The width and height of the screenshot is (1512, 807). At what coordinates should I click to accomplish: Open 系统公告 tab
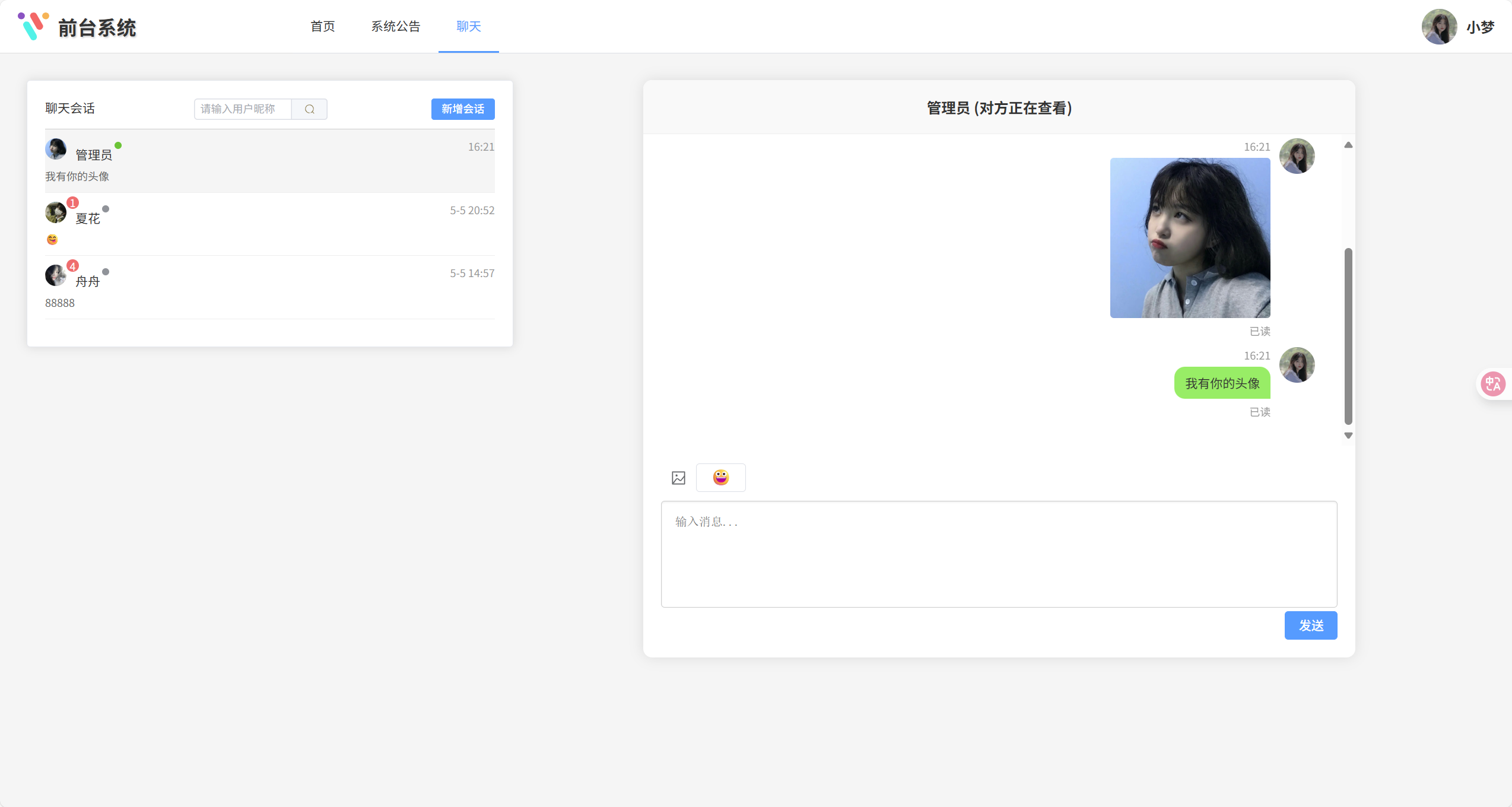click(x=396, y=27)
